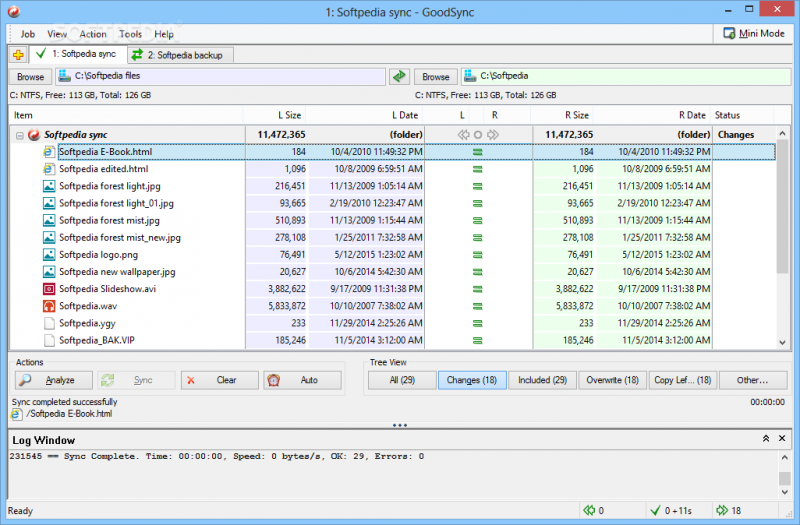Open the Other... tree view options

(752, 380)
